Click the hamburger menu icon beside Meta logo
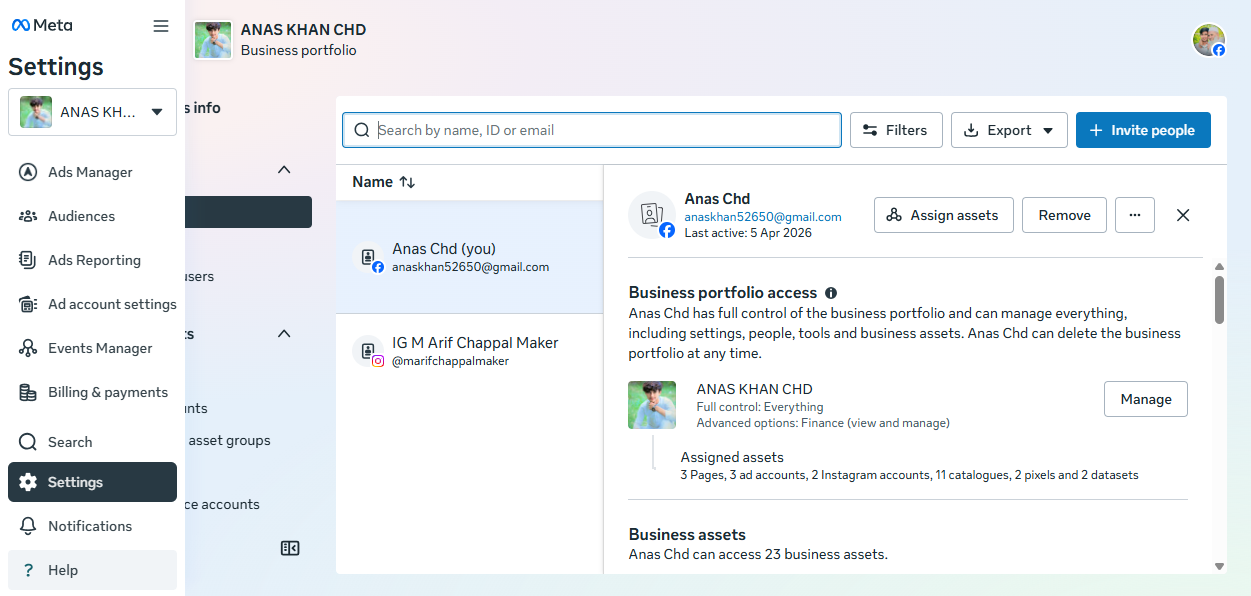Viewport: 1251px width, 596px height. 161,26
